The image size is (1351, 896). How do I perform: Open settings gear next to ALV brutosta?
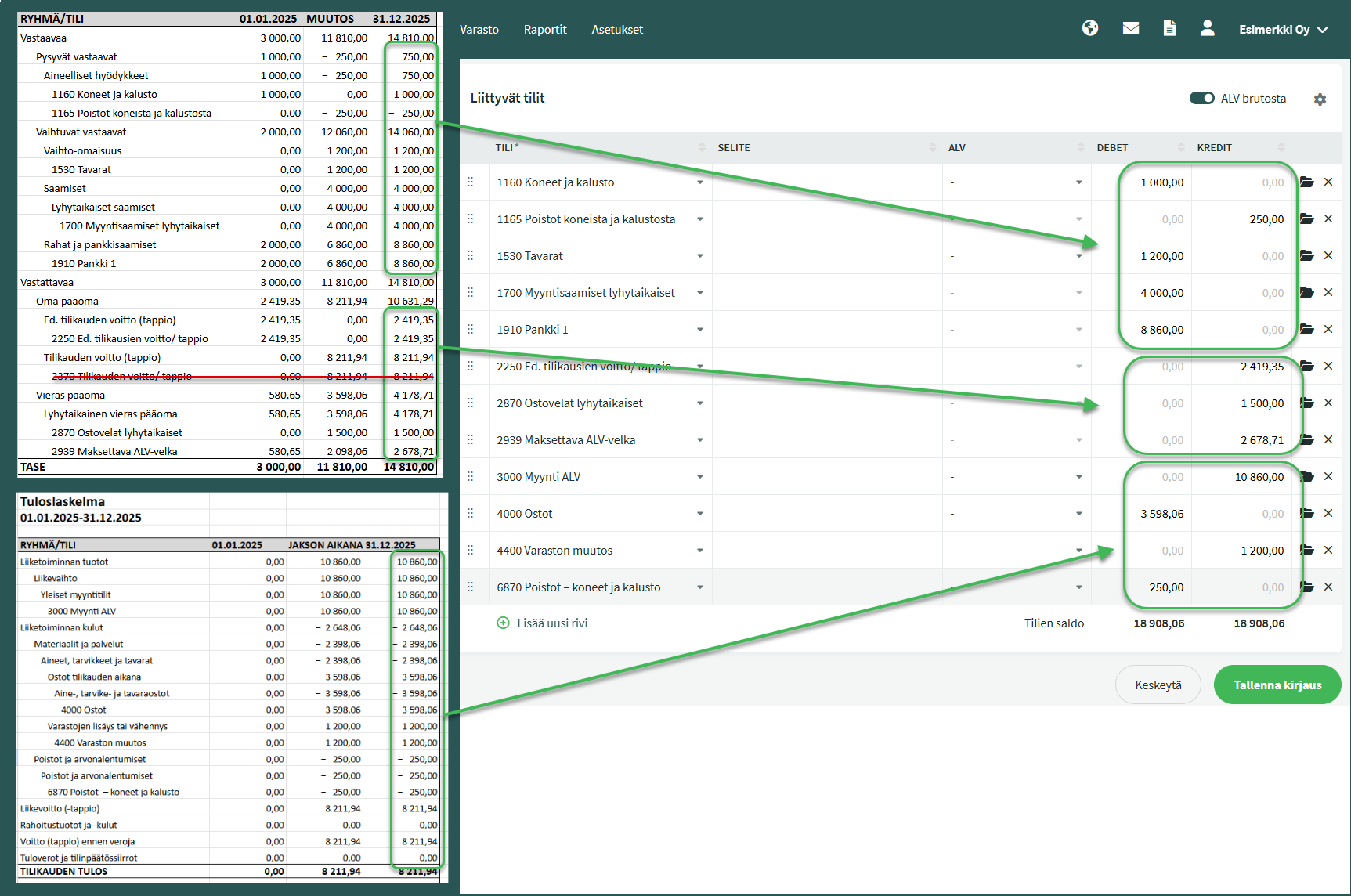pyautogui.click(x=1320, y=99)
